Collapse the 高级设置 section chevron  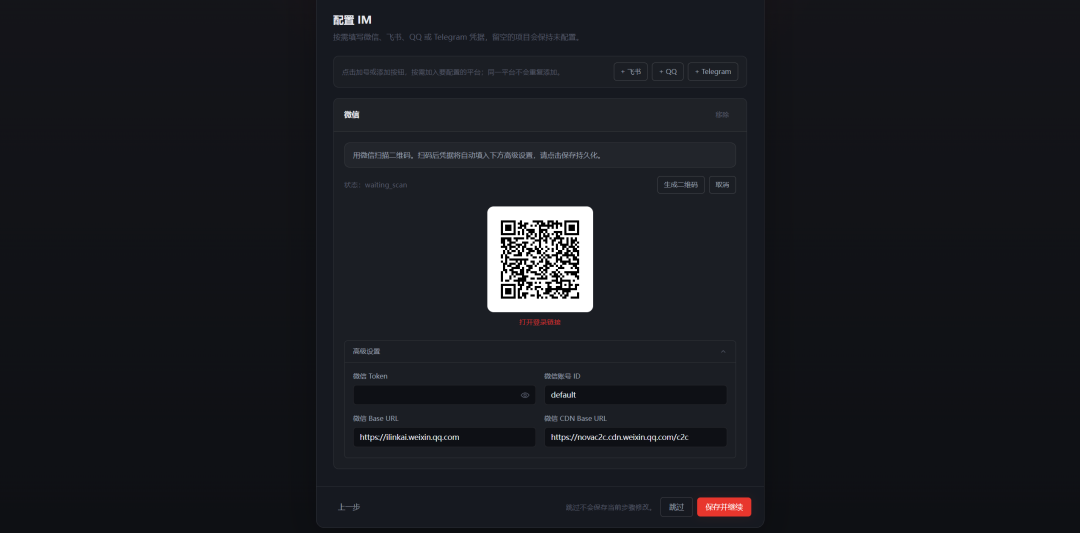pyautogui.click(x=723, y=351)
